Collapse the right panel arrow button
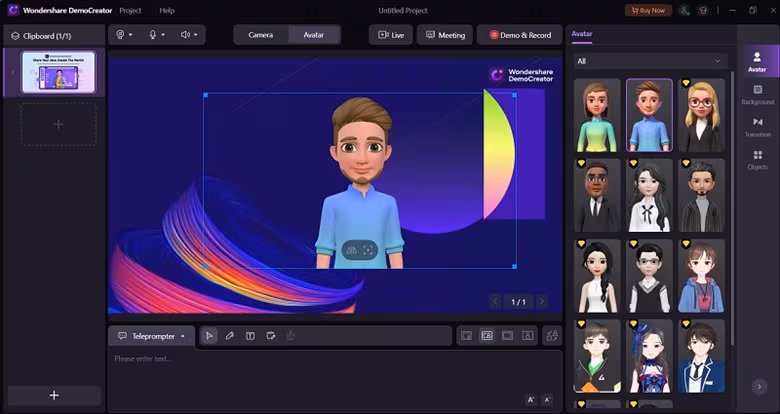 pos(759,386)
